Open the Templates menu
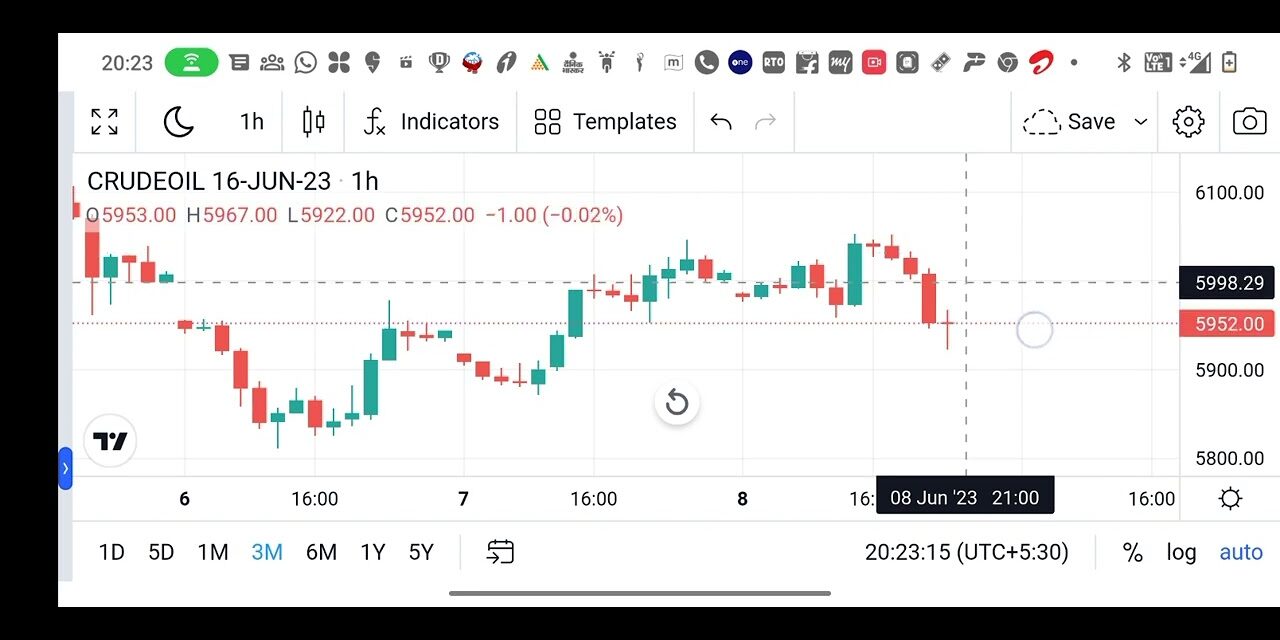The image size is (1280, 640). click(605, 122)
